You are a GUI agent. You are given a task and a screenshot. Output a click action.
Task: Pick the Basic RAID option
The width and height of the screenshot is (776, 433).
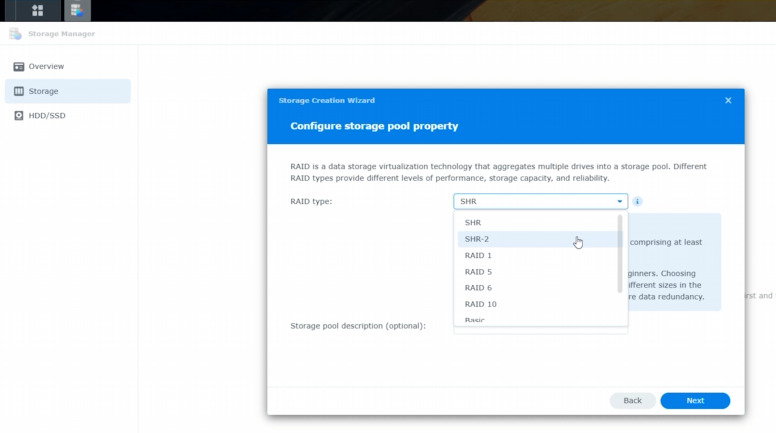538,320
